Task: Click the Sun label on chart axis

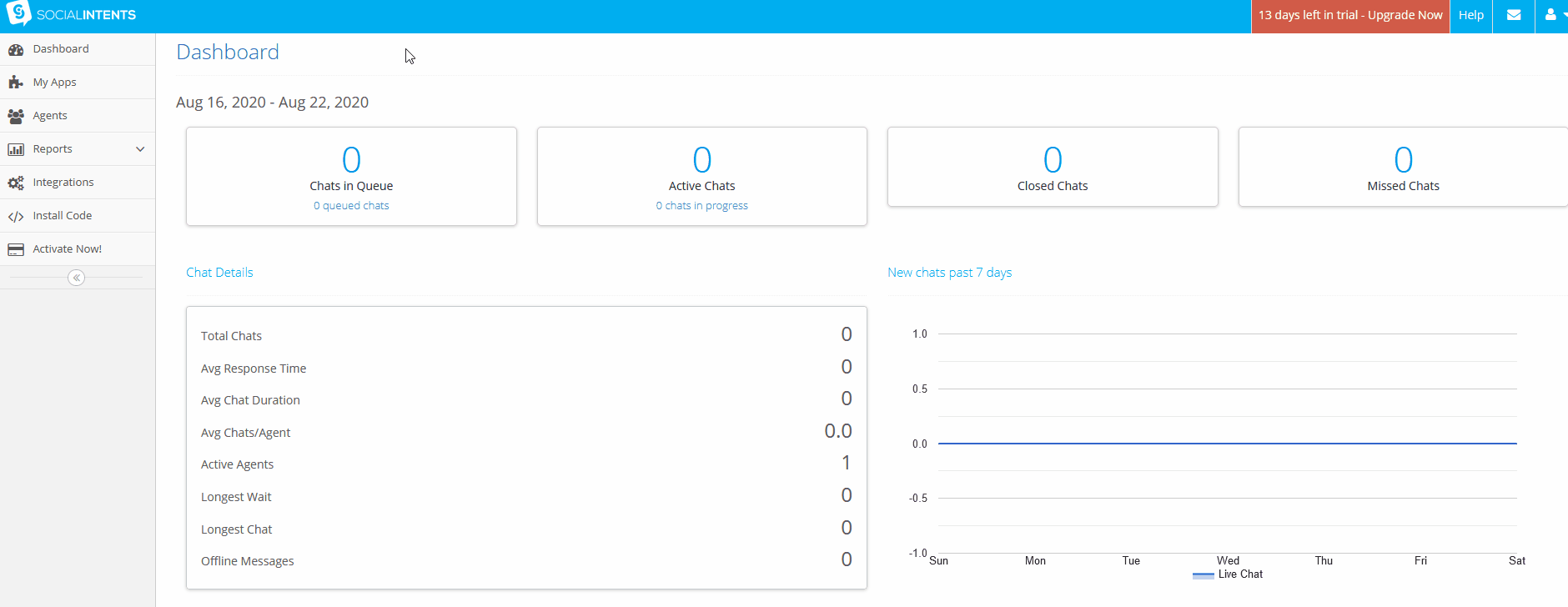Action: (x=938, y=561)
